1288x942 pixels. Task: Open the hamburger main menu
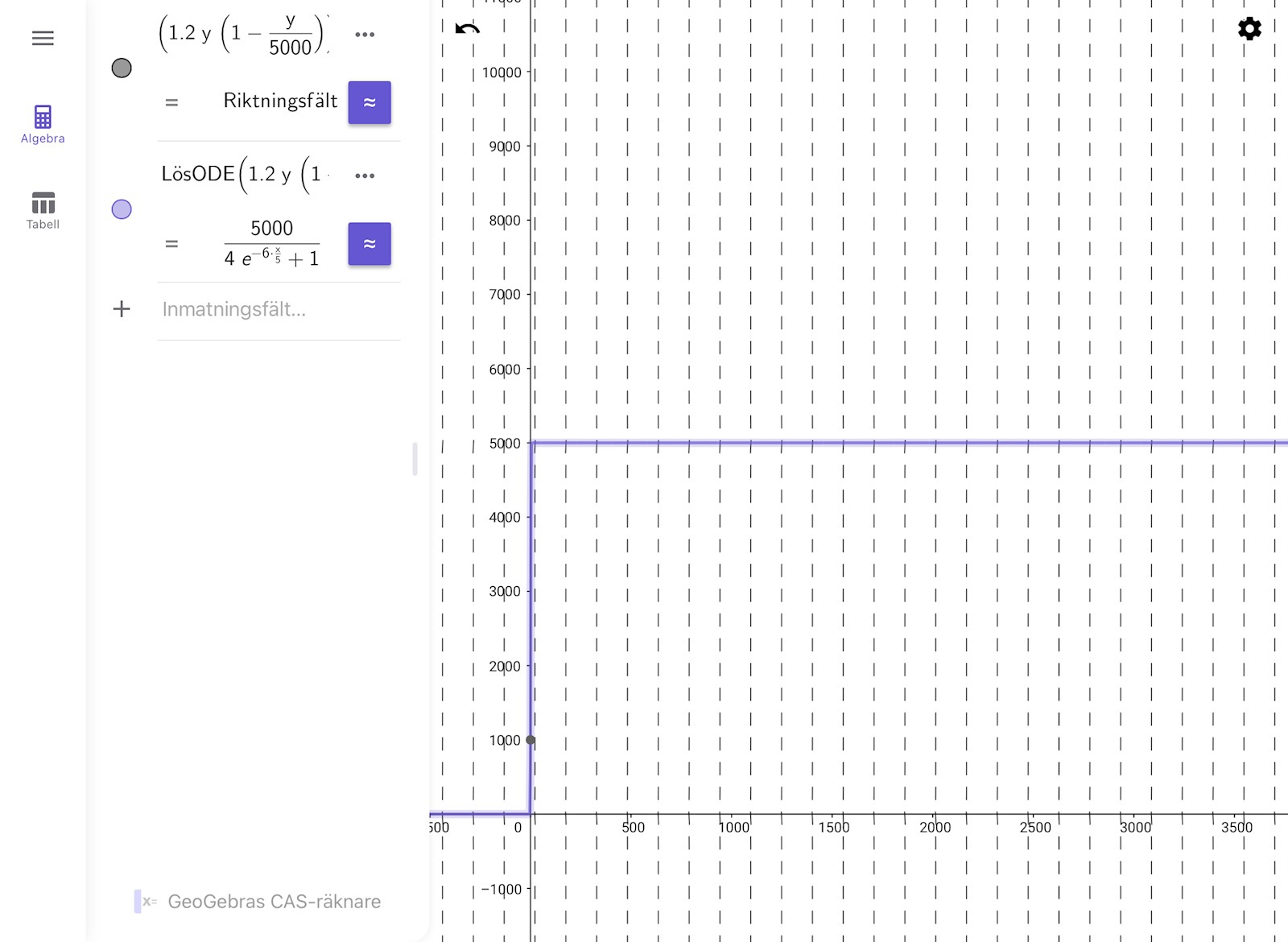pos(43,38)
